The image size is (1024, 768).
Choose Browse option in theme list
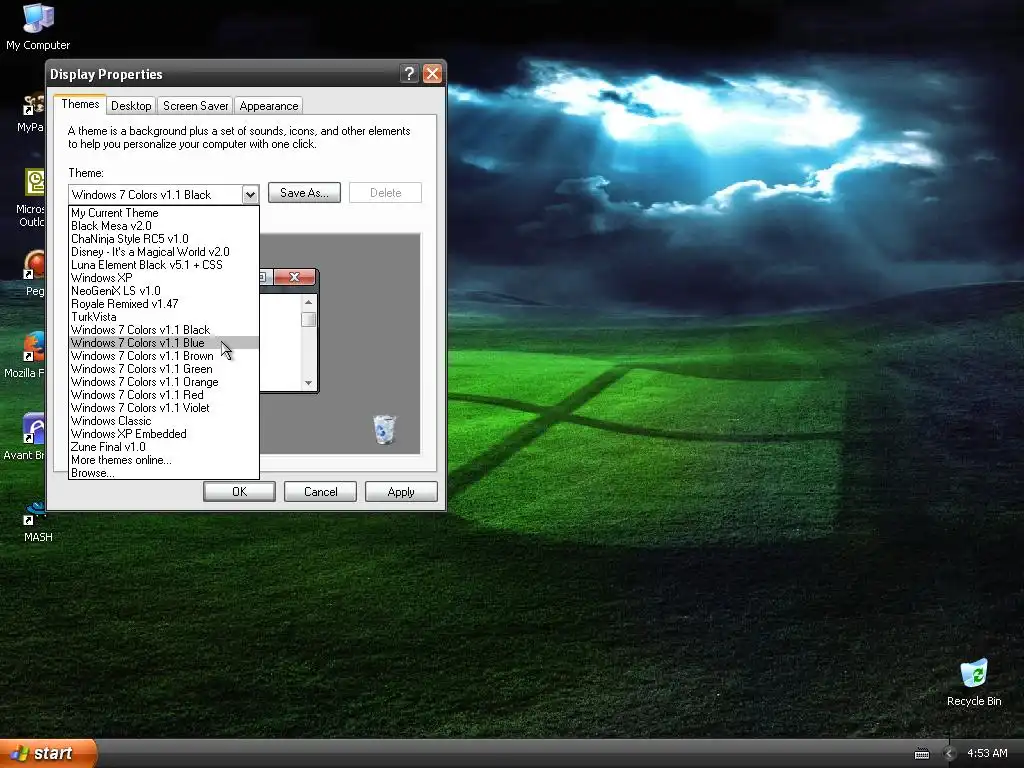tap(164, 473)
